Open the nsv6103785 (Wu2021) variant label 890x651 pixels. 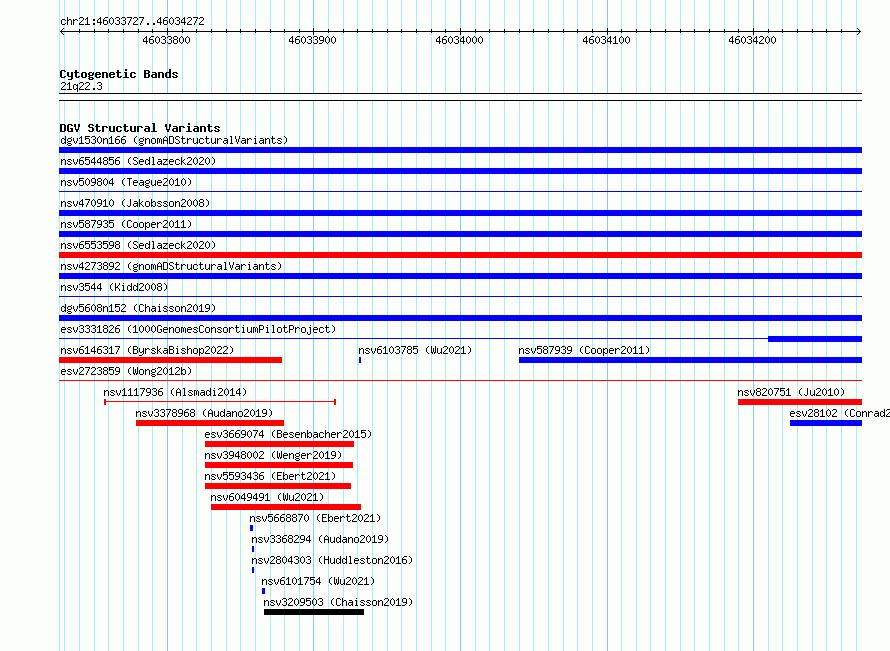click(x=415, y=350)
